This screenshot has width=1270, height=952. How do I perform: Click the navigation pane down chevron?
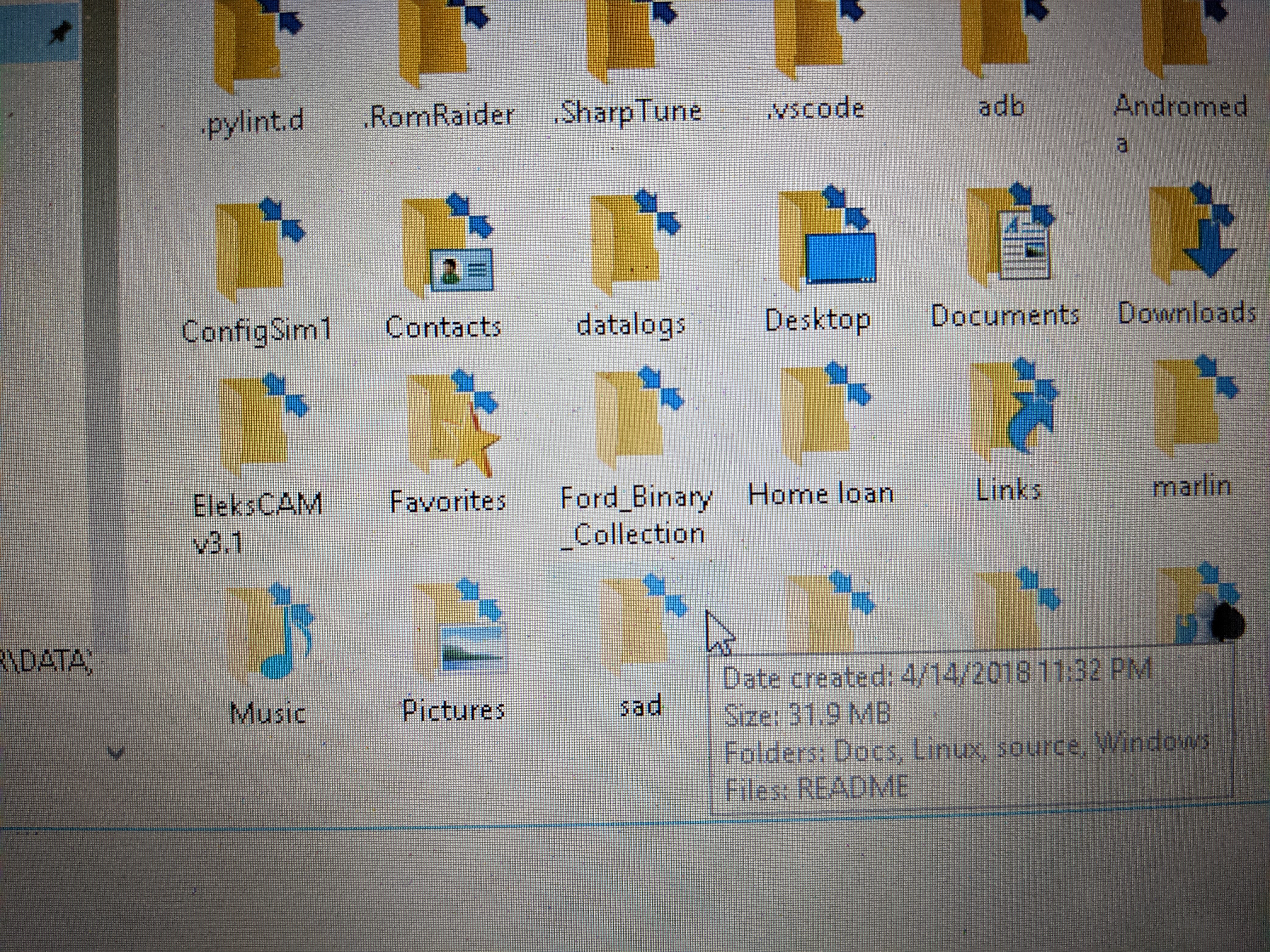point(116,753)
